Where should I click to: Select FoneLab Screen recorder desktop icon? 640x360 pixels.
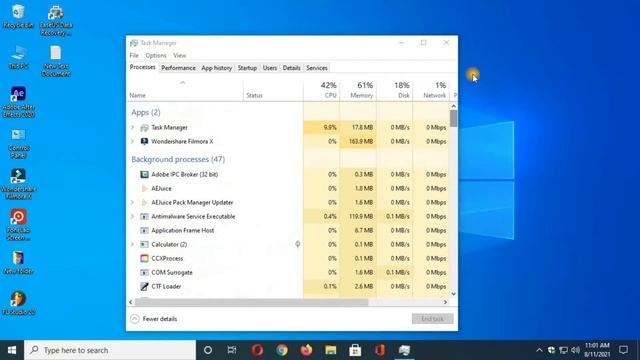point(18,225)
